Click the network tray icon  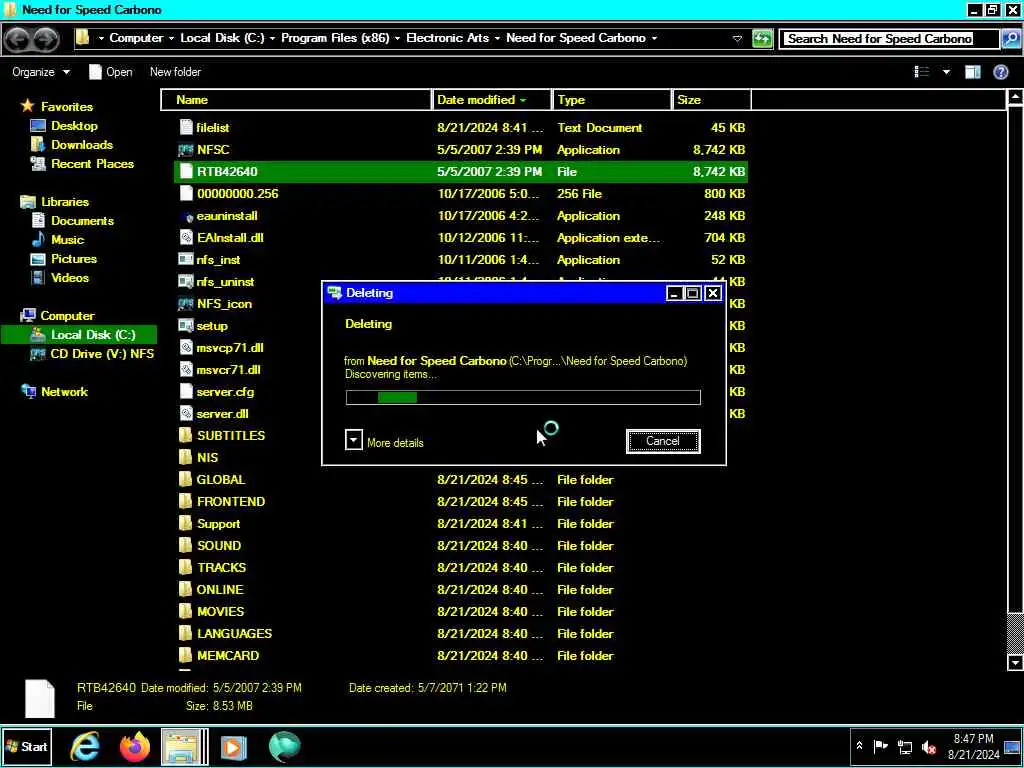point(905,747)
